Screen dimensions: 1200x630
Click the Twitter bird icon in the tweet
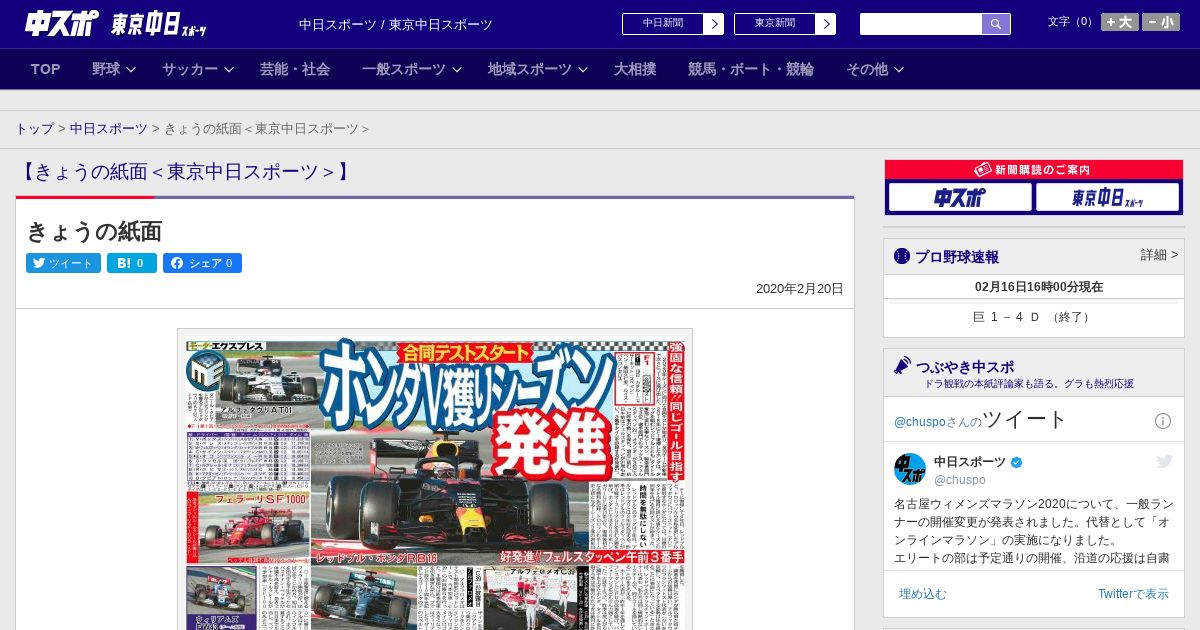[1164, 461]
